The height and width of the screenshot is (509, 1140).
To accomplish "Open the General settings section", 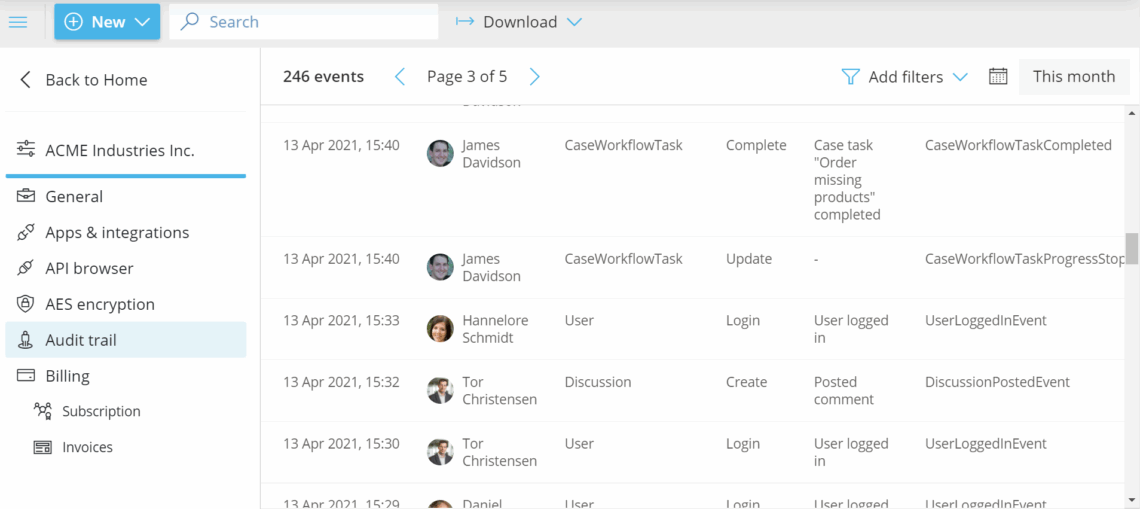I will coord(74,197).
